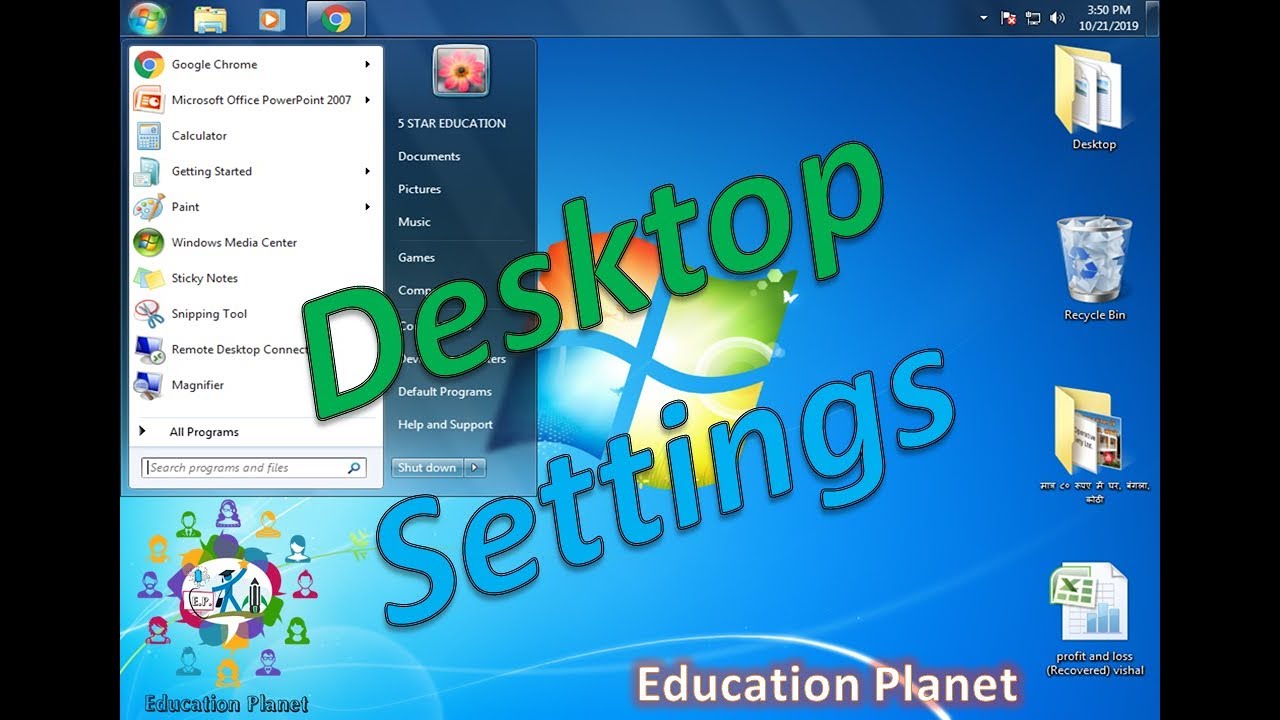Click the Snipping Tool label
This screenshot has height=720, width=1280.
209,314
